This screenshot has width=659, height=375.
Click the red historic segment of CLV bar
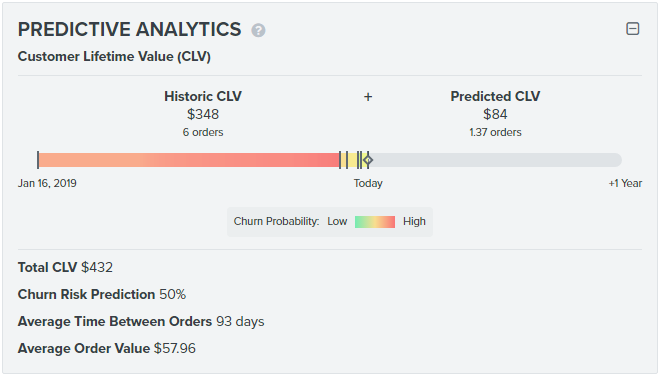(x=189, y=160)
